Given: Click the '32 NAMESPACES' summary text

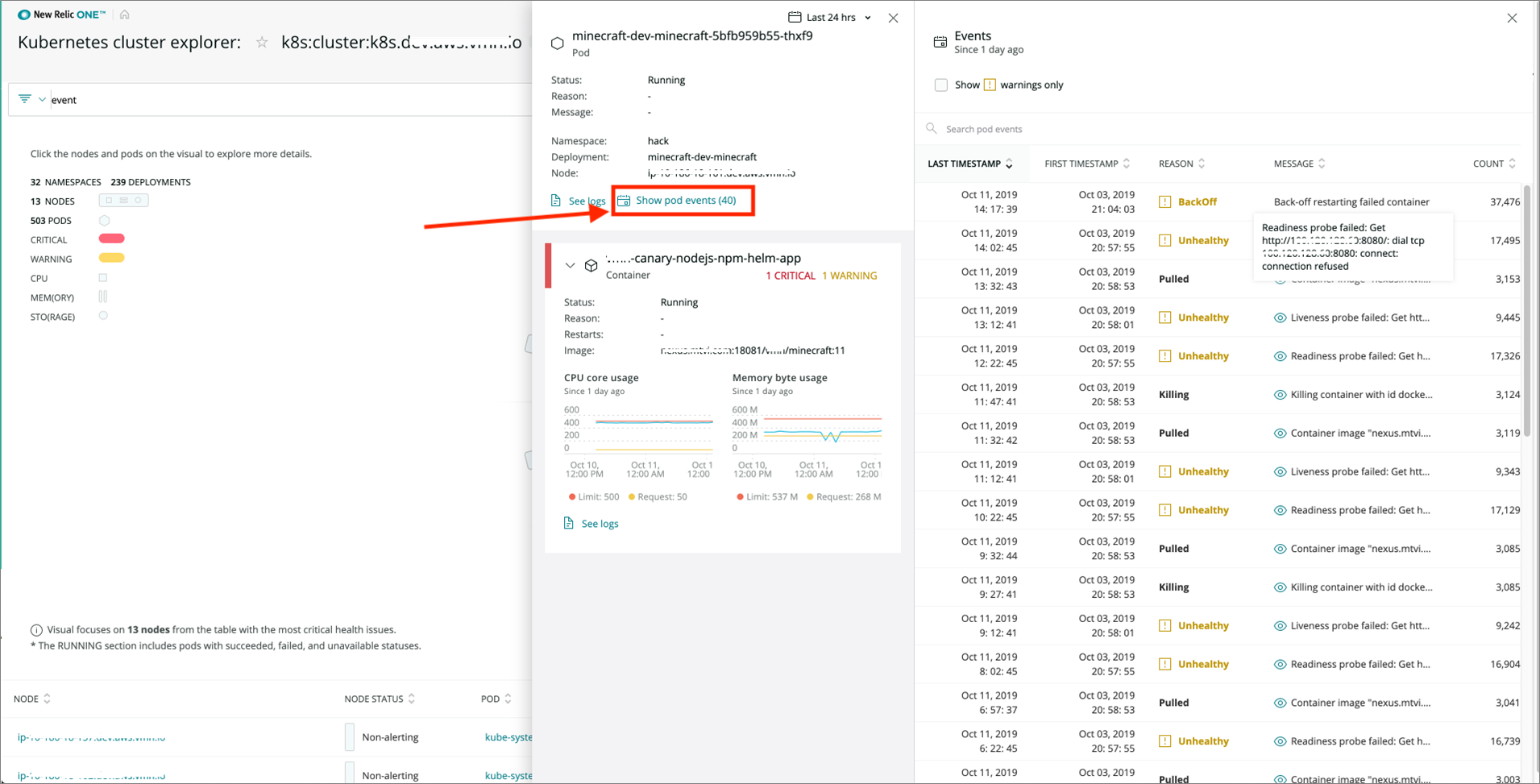Looking at the screenshot, I should pos(66,182).
